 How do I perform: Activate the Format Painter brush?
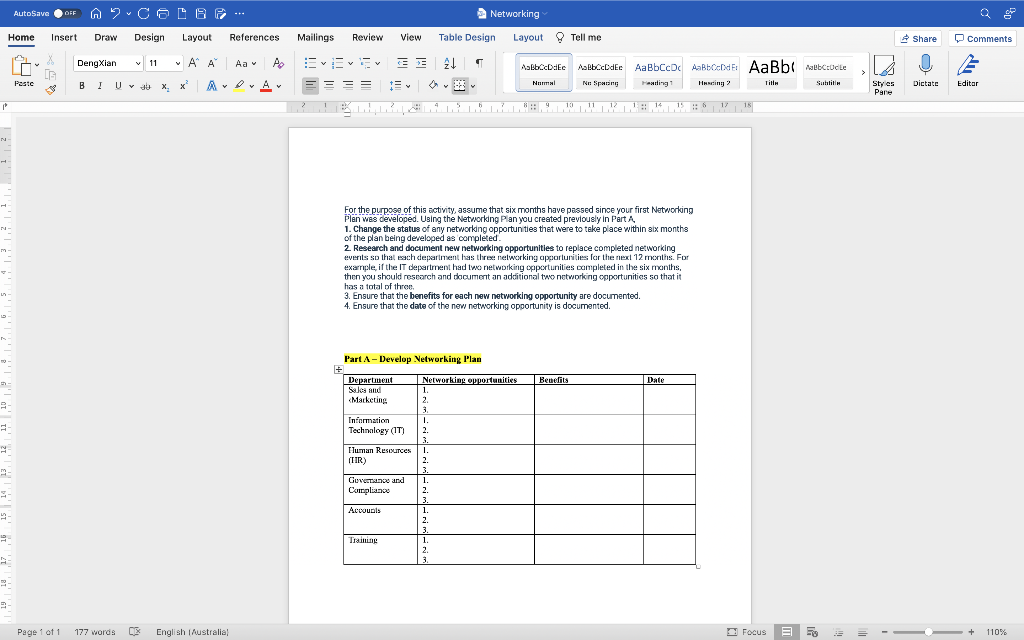coord(51,89)
